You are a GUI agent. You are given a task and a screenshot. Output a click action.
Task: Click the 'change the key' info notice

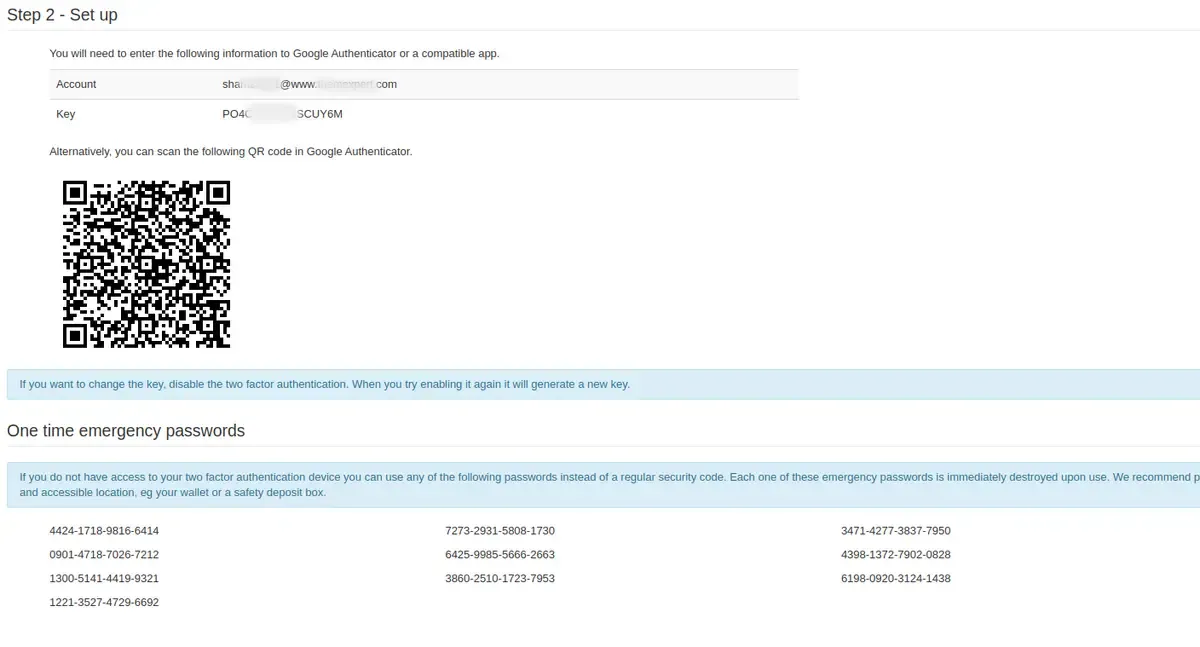click(603, 384)
